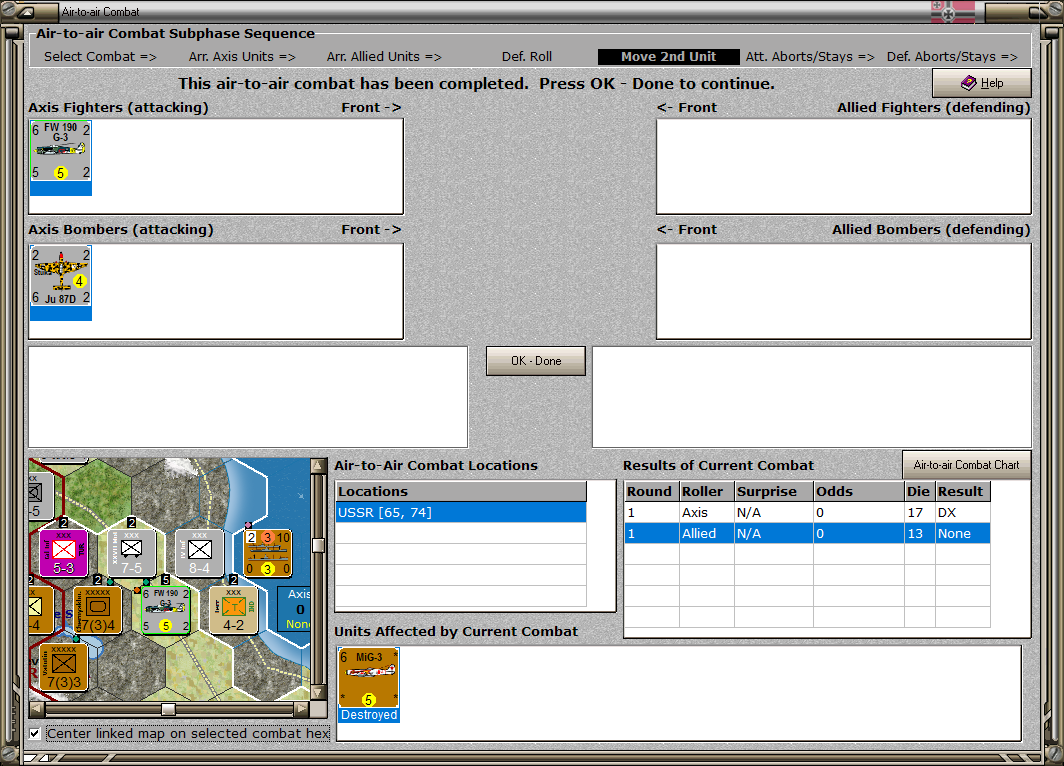Image resolution: width=1064 pixels, height=766 pixels.
Task: Click the Def. Aborts/Stays subphase step
Action: coord(952,57)
